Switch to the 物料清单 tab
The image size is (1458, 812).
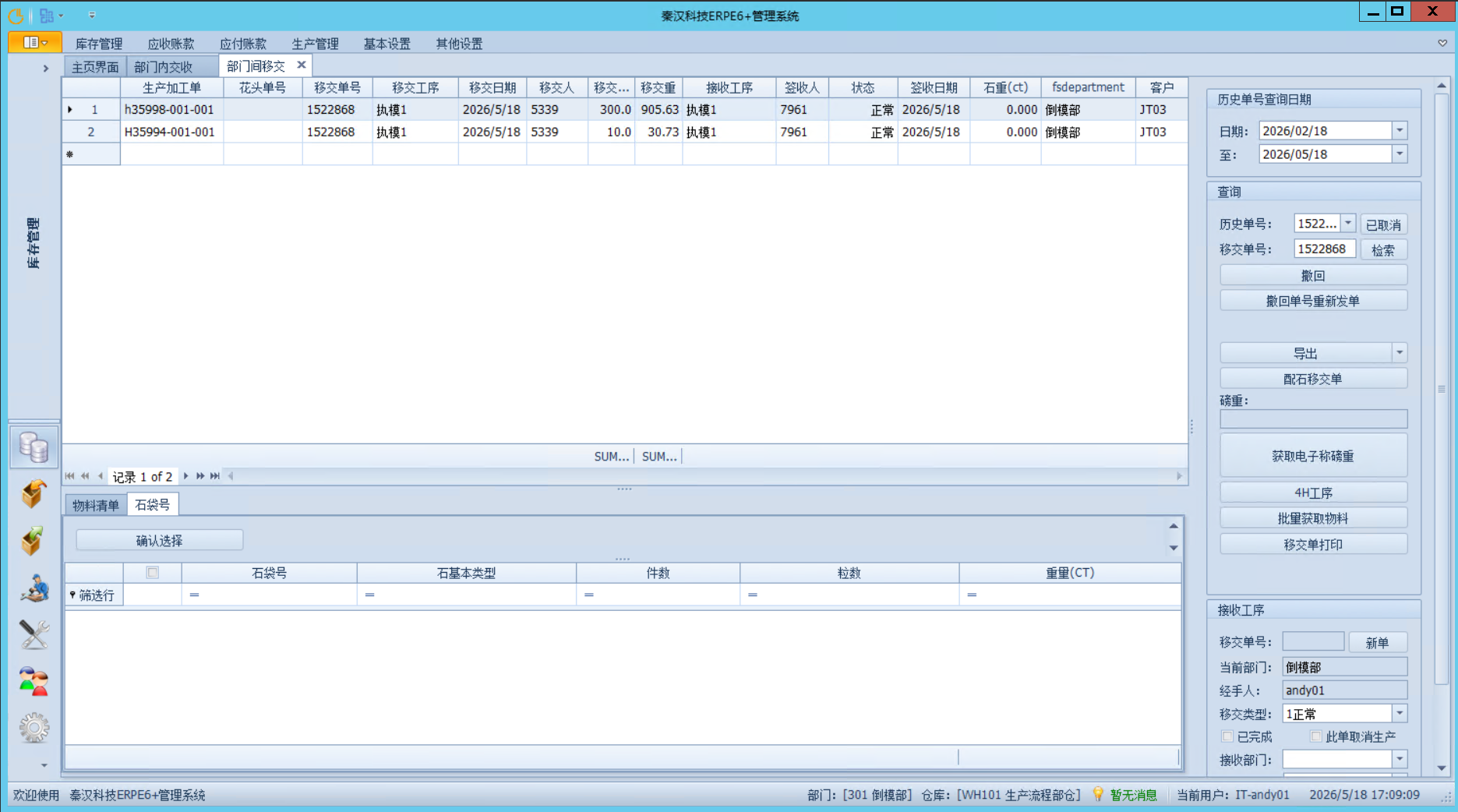pos(96,506)
